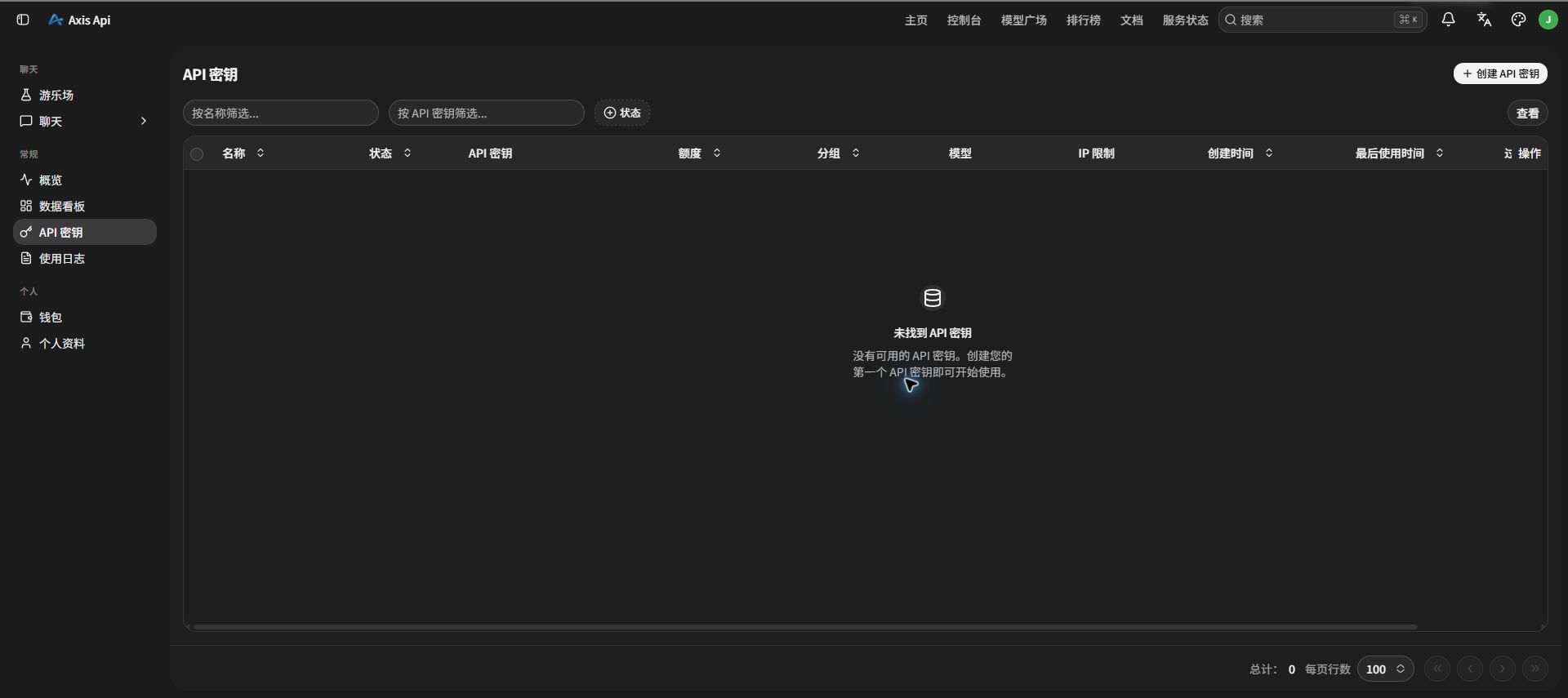Select API 密钥 in the sidebar
This screenshot has height=698, width=1568.
click(x=85, y=232)
